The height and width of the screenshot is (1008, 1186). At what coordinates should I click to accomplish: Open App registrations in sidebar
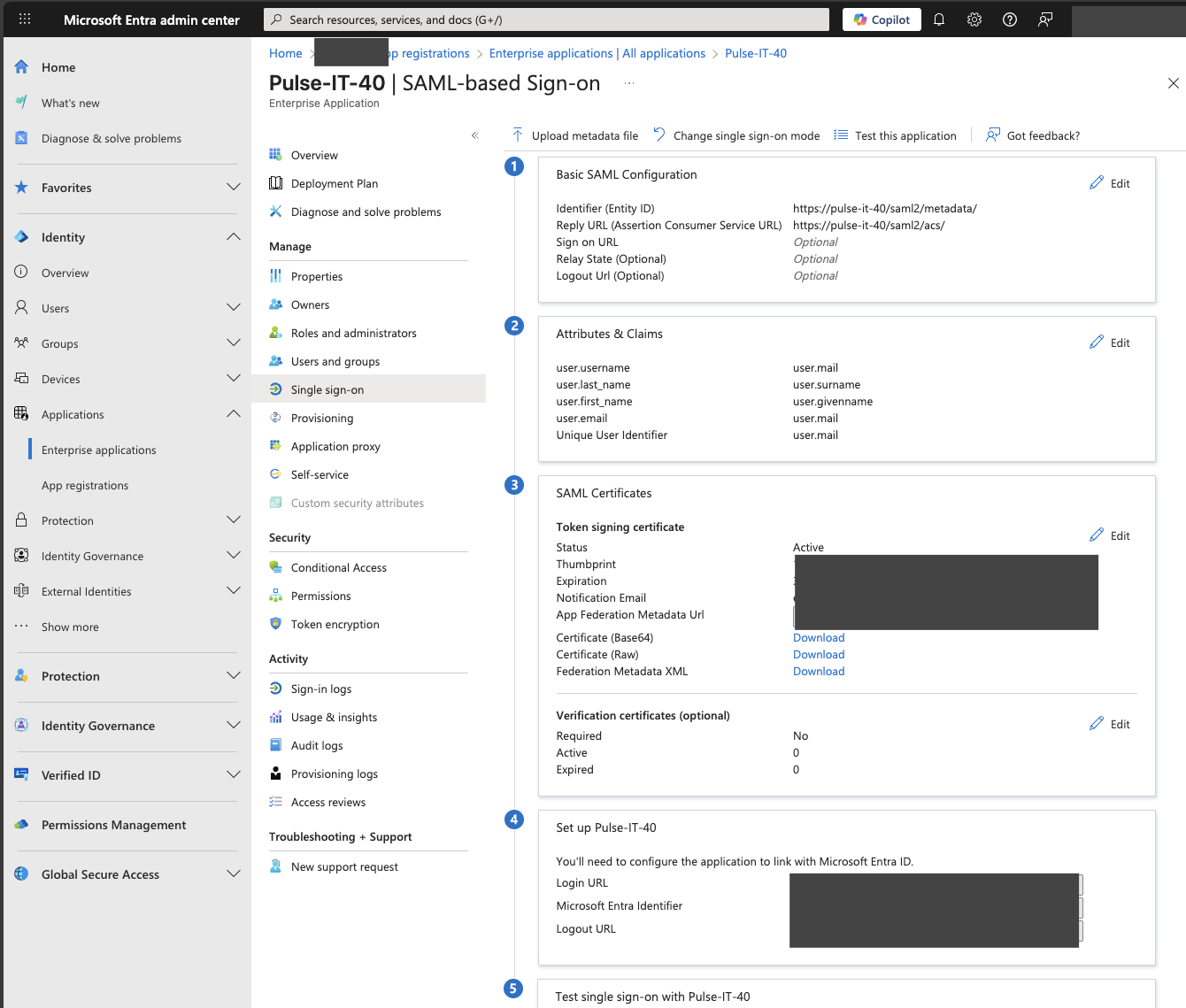click(x=85, y=485)
